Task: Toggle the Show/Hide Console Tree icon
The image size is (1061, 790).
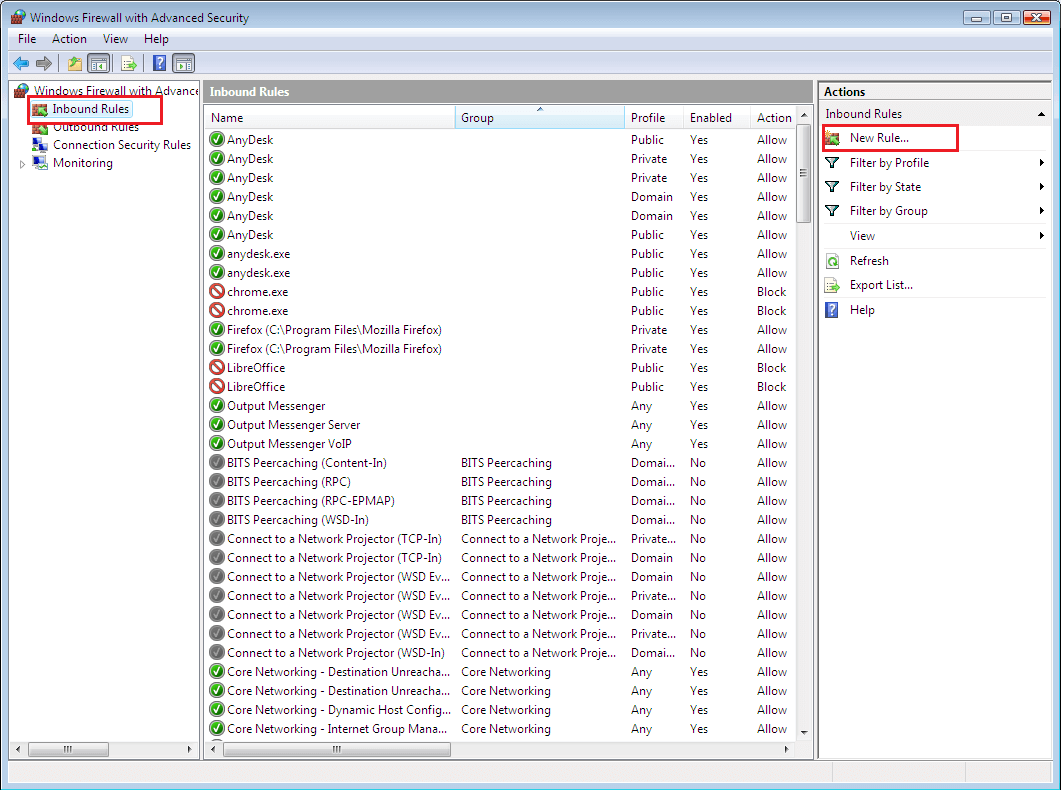Action: point(99,64)
